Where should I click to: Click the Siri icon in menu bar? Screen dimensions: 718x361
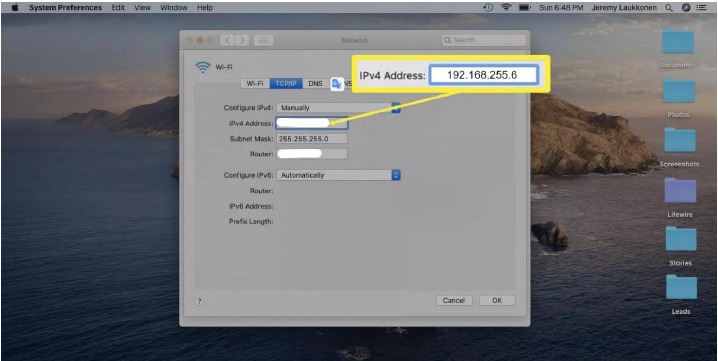(x=685, y=8)
